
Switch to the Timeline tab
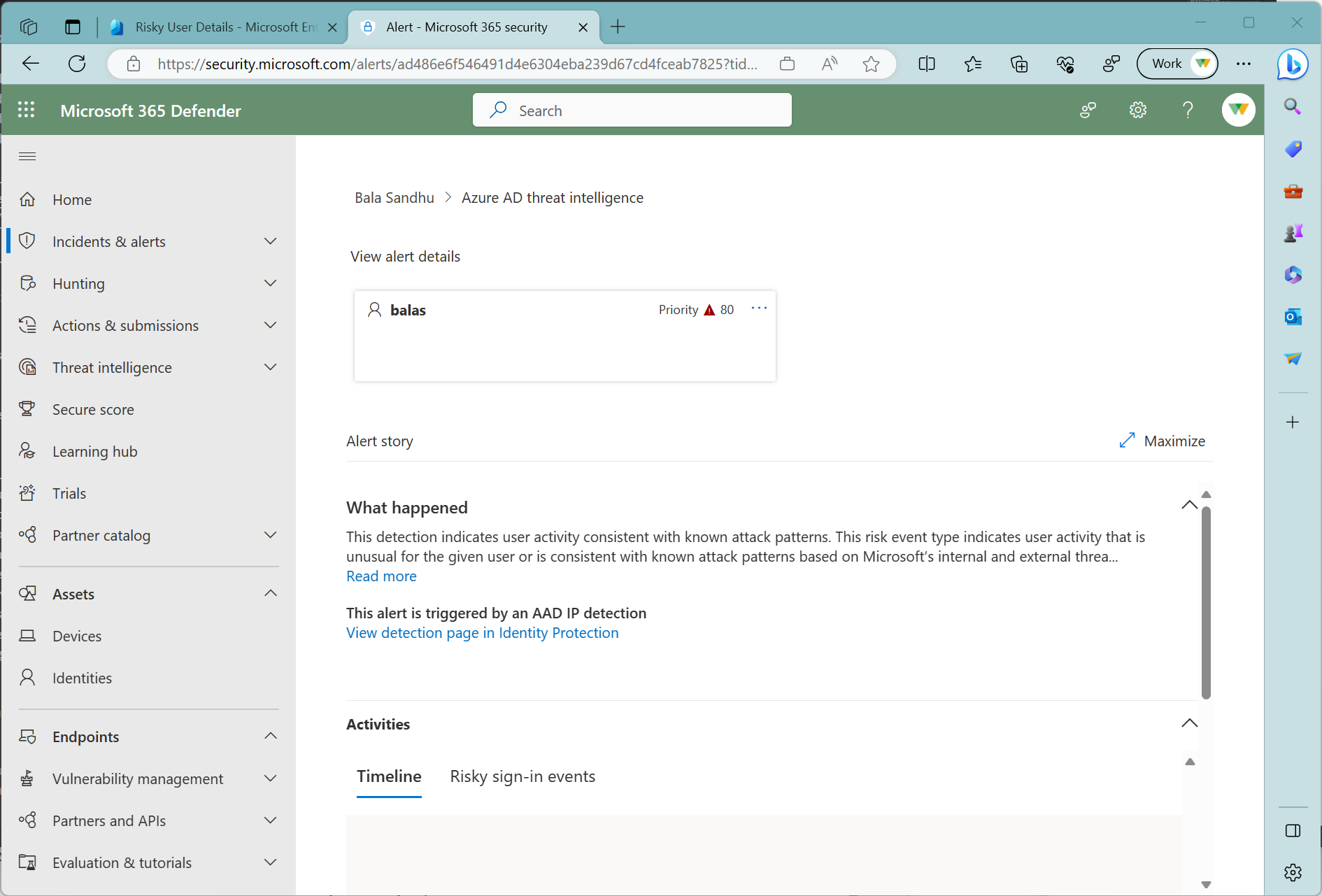pos(389,776)
